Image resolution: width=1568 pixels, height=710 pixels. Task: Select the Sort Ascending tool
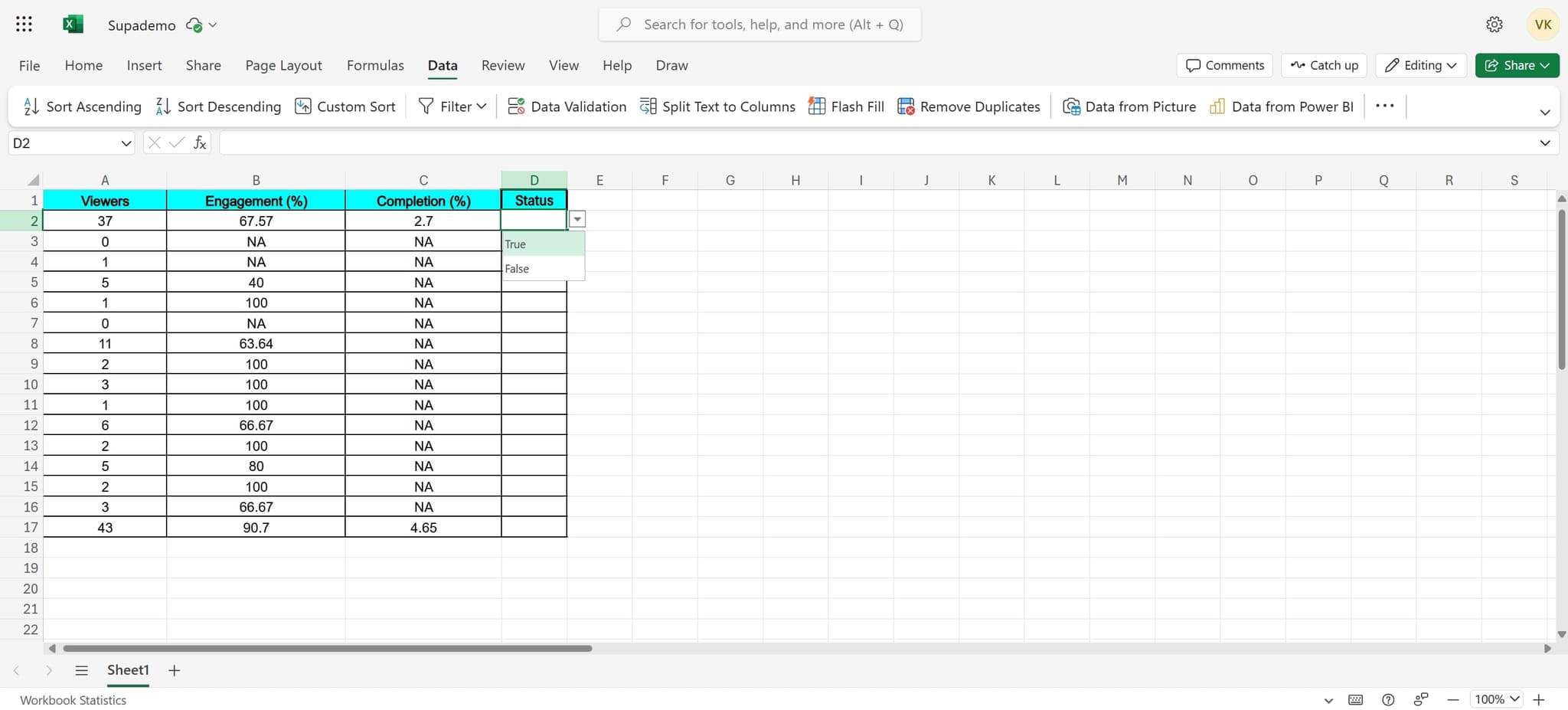[x=80, y=106]
